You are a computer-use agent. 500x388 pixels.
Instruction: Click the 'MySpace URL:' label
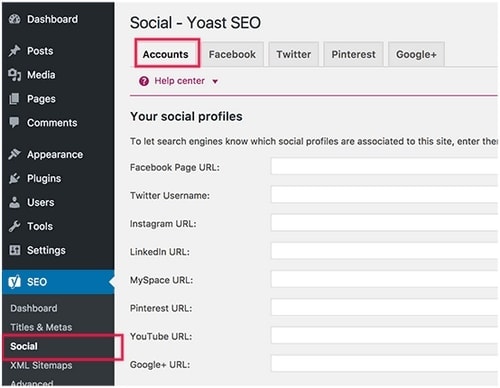(161, 280)
